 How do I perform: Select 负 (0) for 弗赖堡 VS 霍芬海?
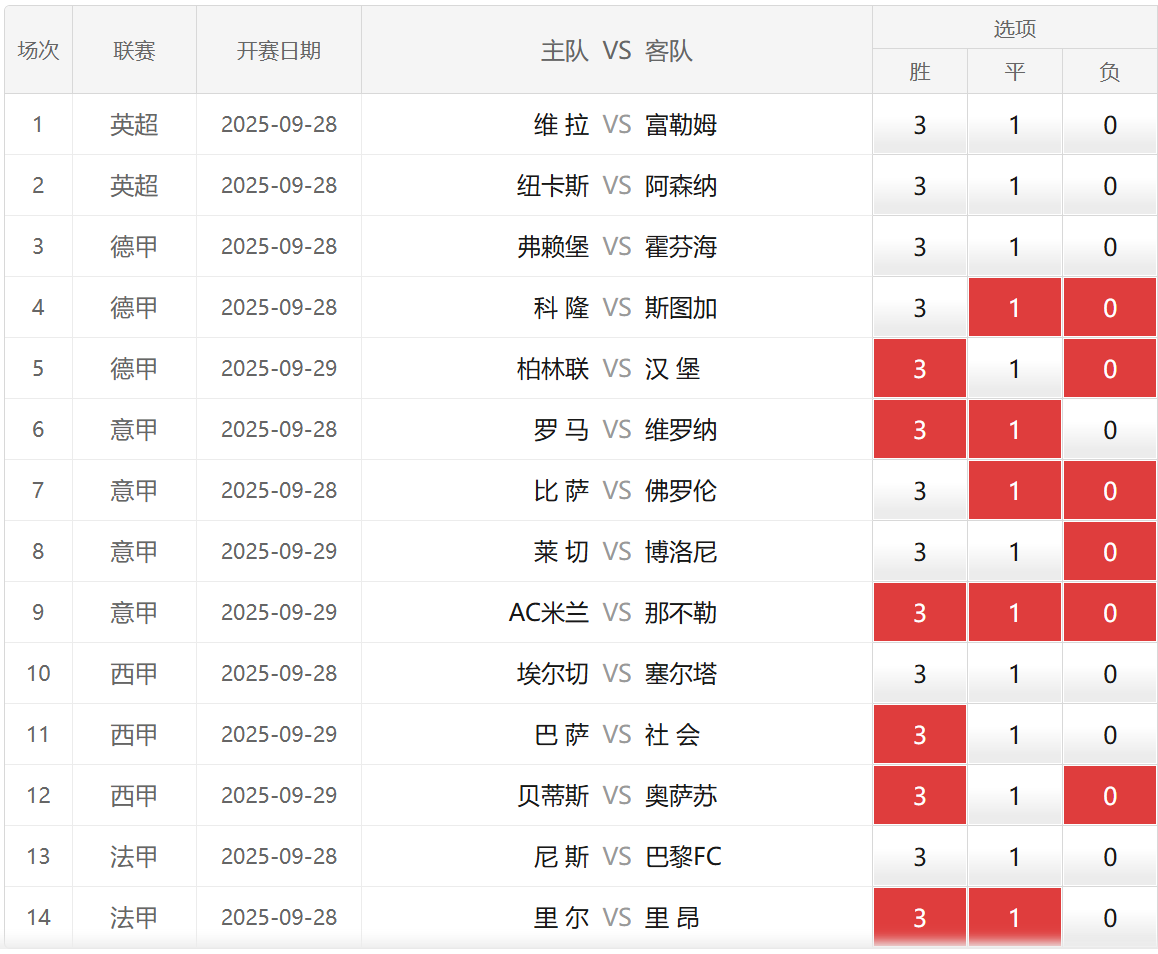click(x=1109, y=247)
